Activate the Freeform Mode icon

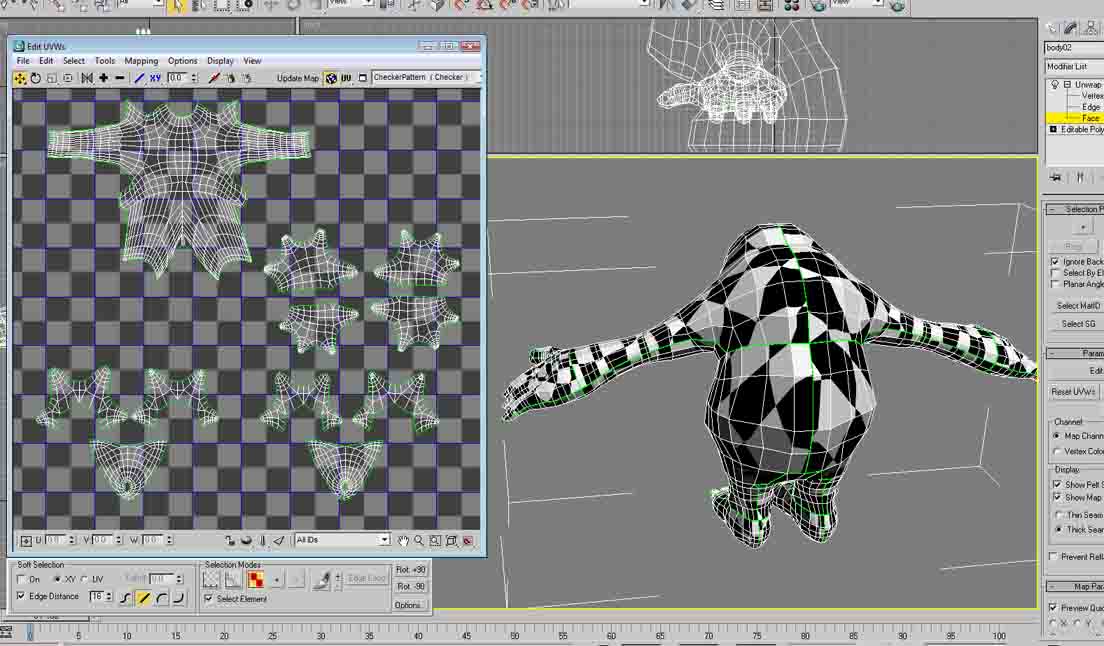point(67,77)
